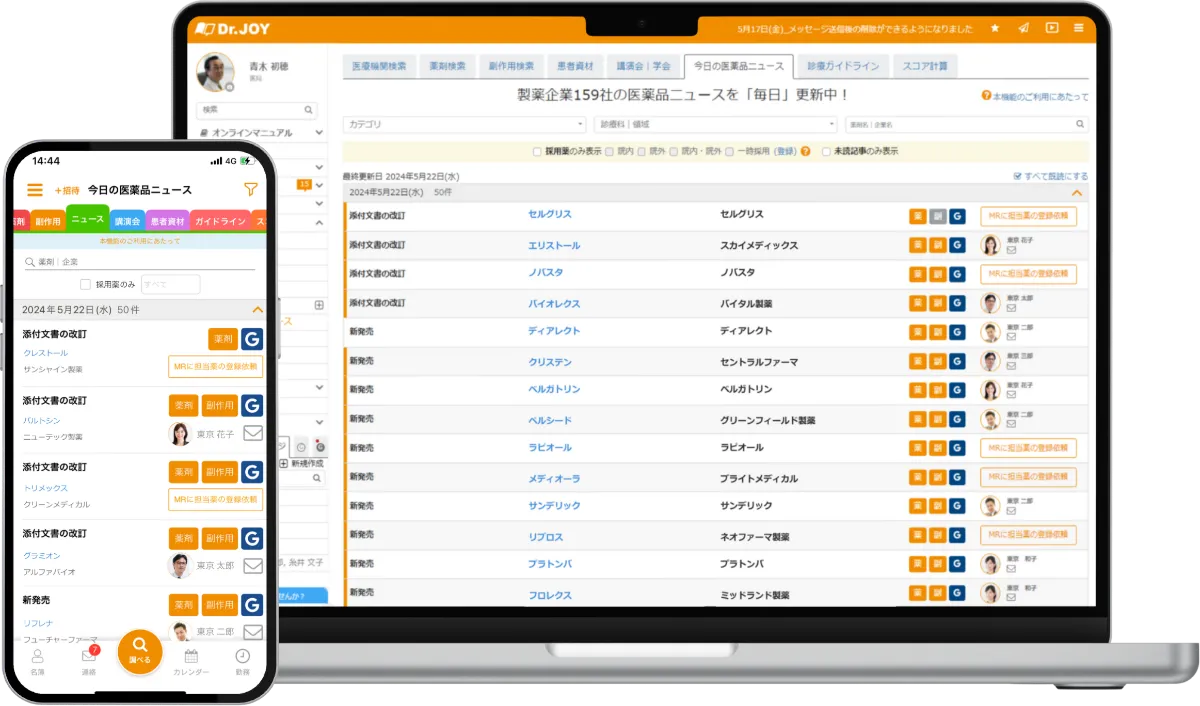The height and width of the screenshot is (706, 1200).
Task: Click the G icon in プラトンバ row
Action: click(x=957, y=564)
